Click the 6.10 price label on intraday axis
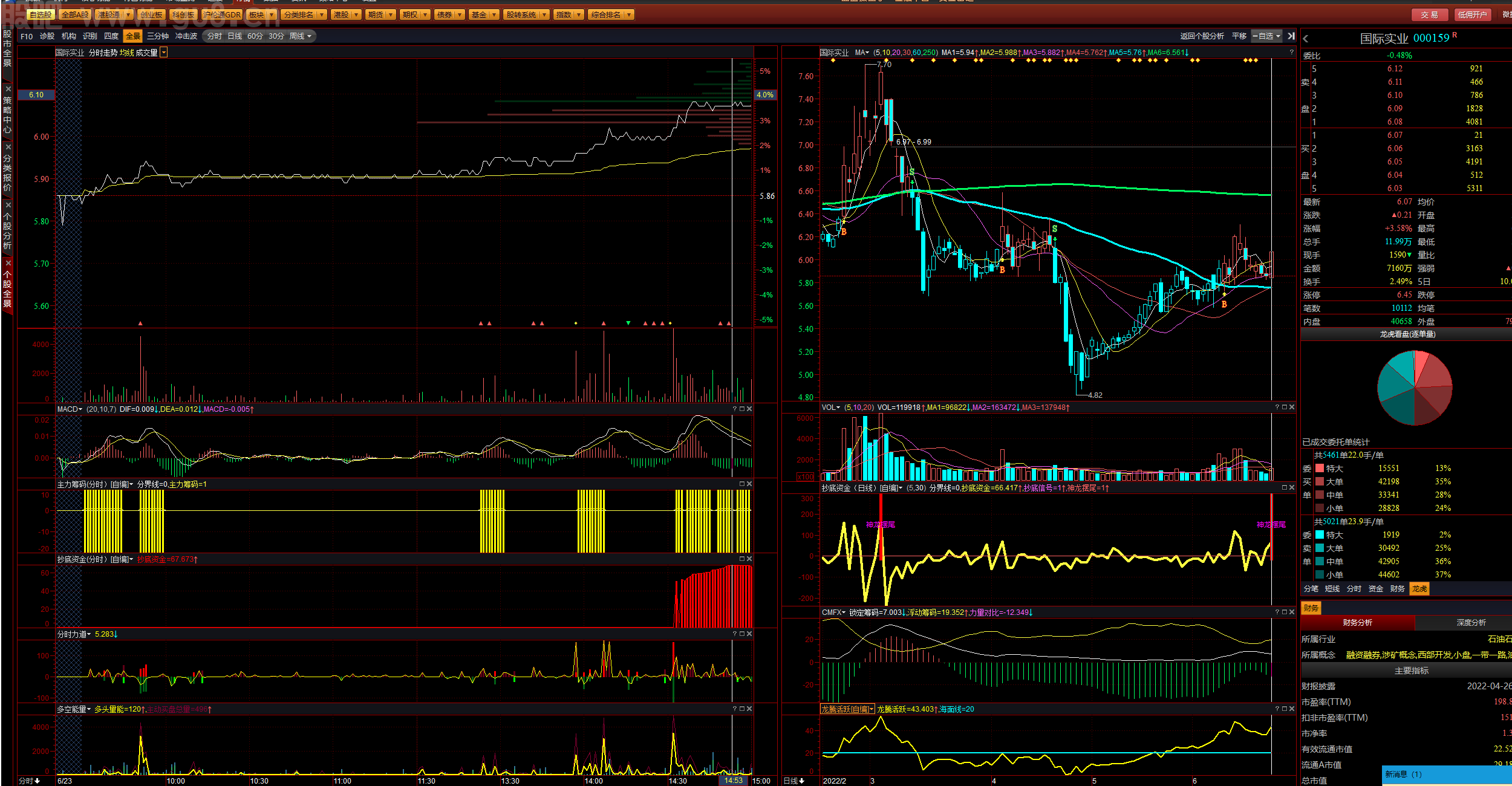Image resolution: width=1512 pixels, height=786 pixels. click(36, 95)
